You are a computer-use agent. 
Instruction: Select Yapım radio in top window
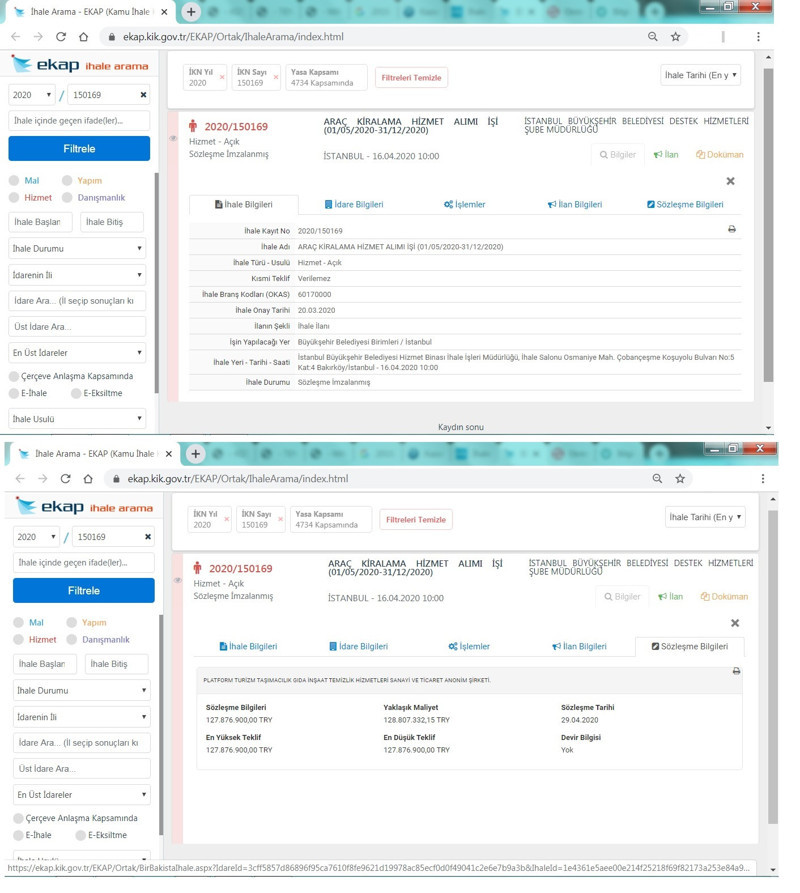(67, 181)
